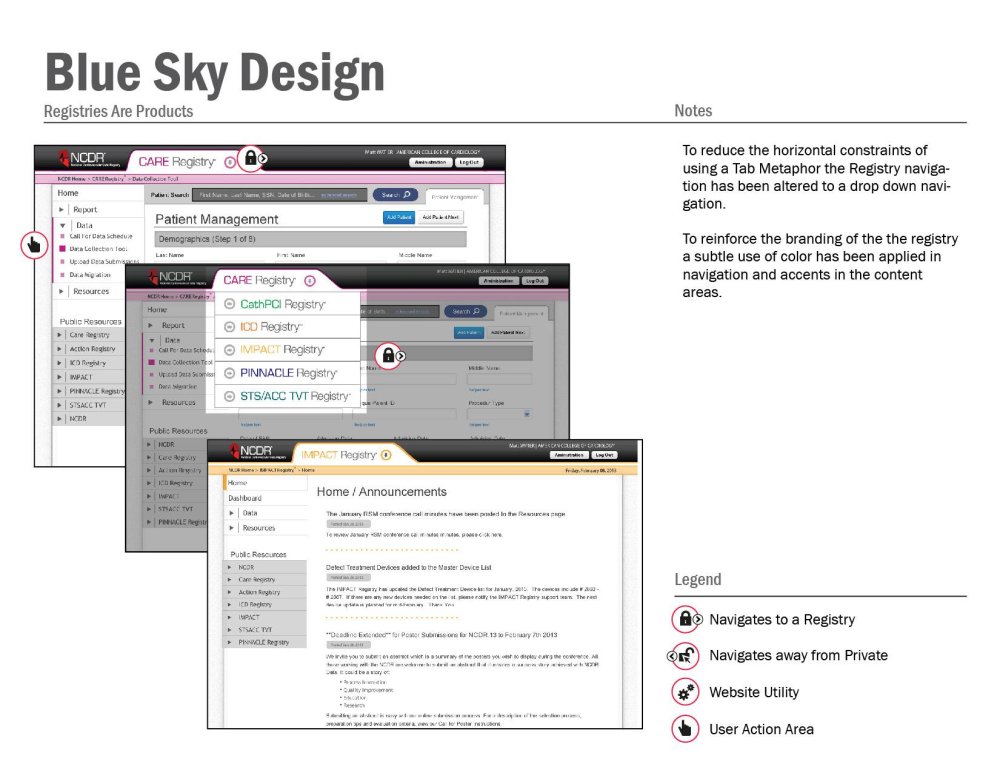Click the IMPACT Registry breadcrumb link

[277, 470]
